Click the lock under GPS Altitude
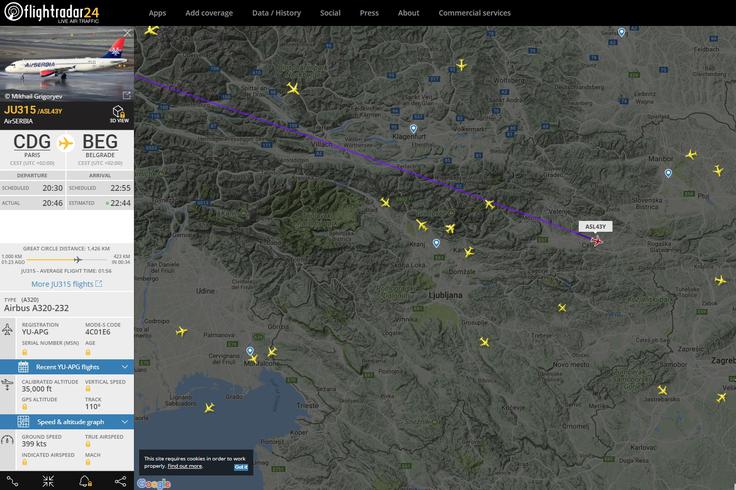This screenshot has height=490, width=736. (24, 406)
